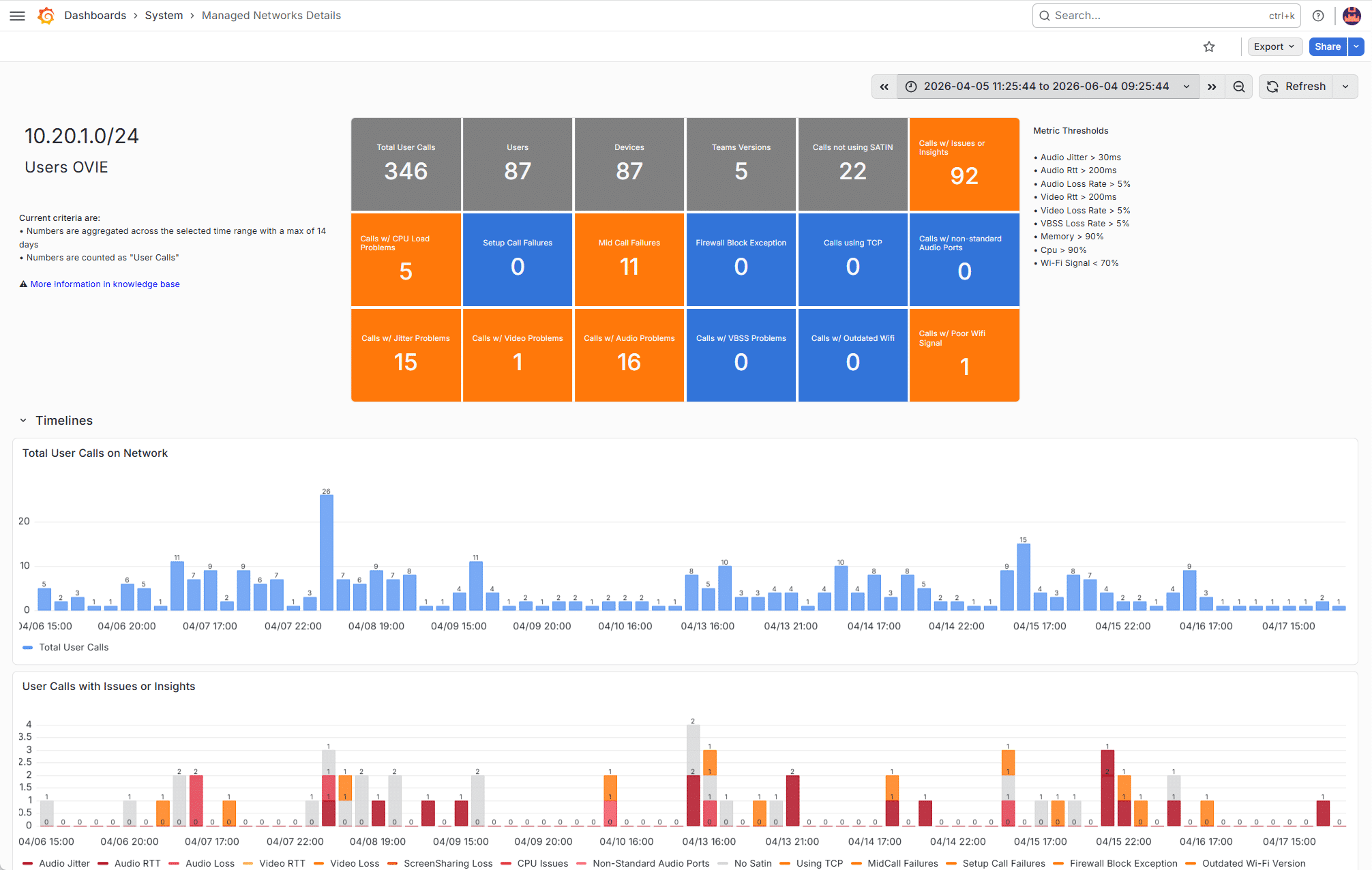Toggle No Satin legend series
The height and width of the screenshot is (870, 1372).
[745, 863]
